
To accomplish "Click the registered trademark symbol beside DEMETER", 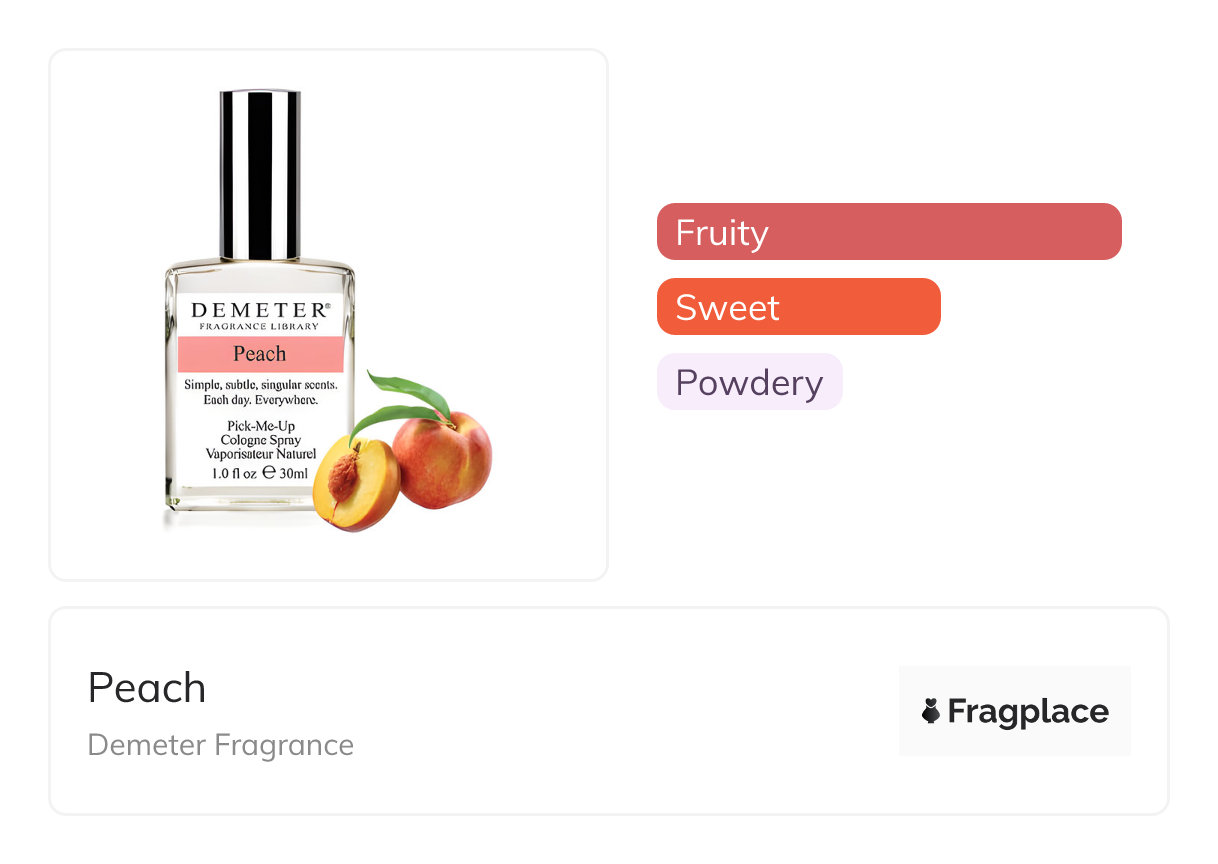I will [326, 304].
